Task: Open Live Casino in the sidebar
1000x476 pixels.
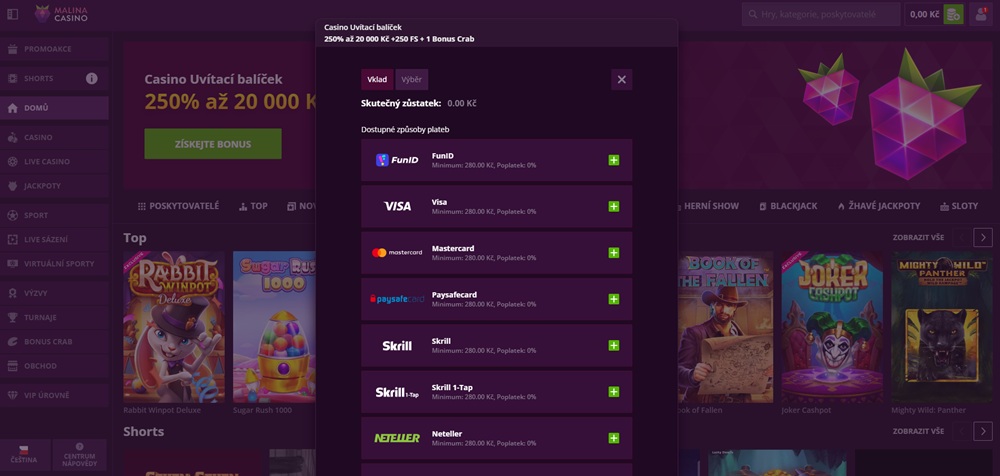Action: click(54, 161)
